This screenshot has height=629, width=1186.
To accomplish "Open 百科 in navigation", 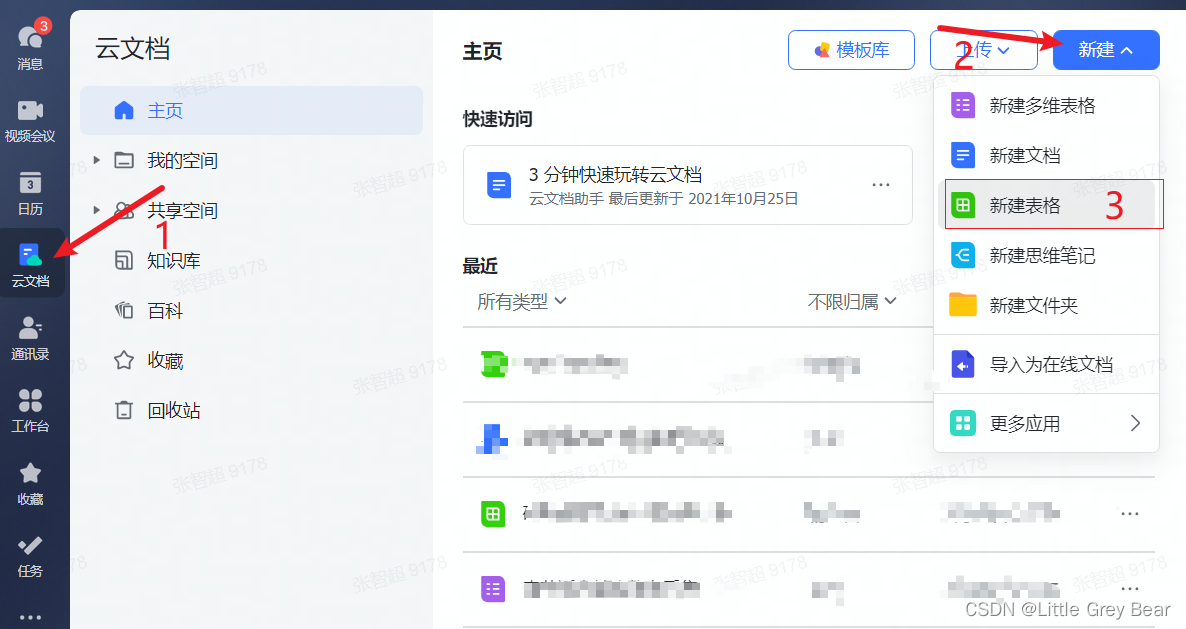I will point(165,311).
